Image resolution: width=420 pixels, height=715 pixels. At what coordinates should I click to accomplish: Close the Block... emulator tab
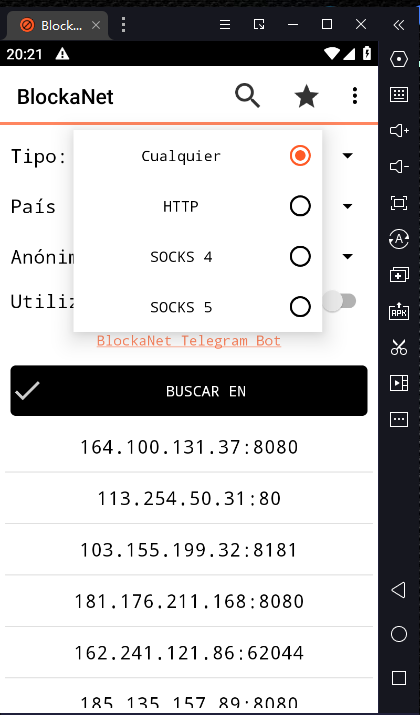point(96,25)
